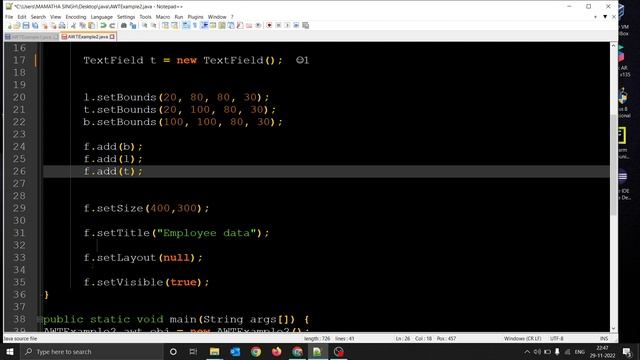Click the Save recorded macro icon
The height and width of the screenshot is (360, 640).
pyautogui.click(x=305, y=25)
